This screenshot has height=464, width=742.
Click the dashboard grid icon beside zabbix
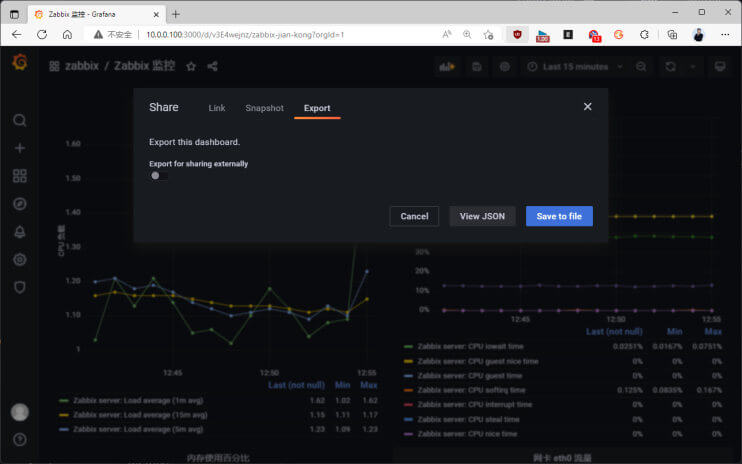(54, 66)
